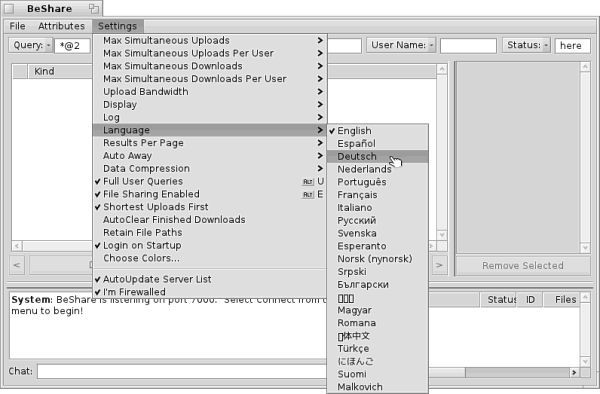
Task: Toggle Full User Queries option
Action: 210,181
